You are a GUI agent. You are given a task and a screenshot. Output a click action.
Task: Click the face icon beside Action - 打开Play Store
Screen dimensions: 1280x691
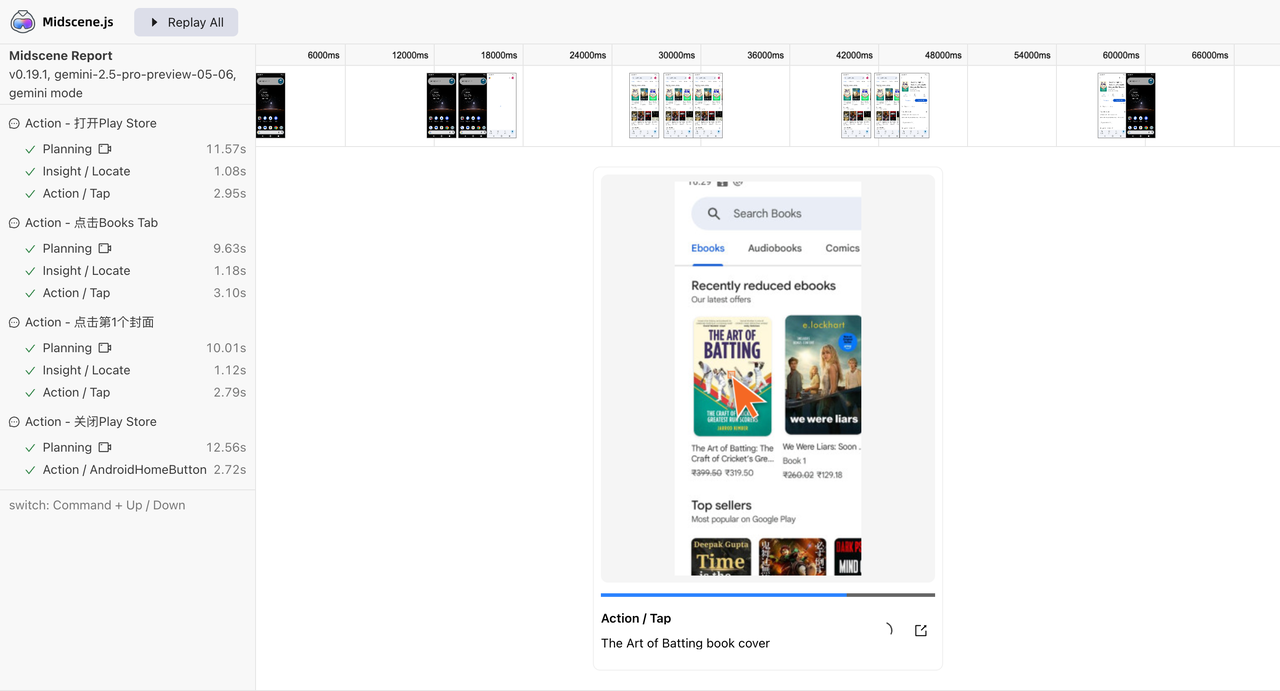14,124
